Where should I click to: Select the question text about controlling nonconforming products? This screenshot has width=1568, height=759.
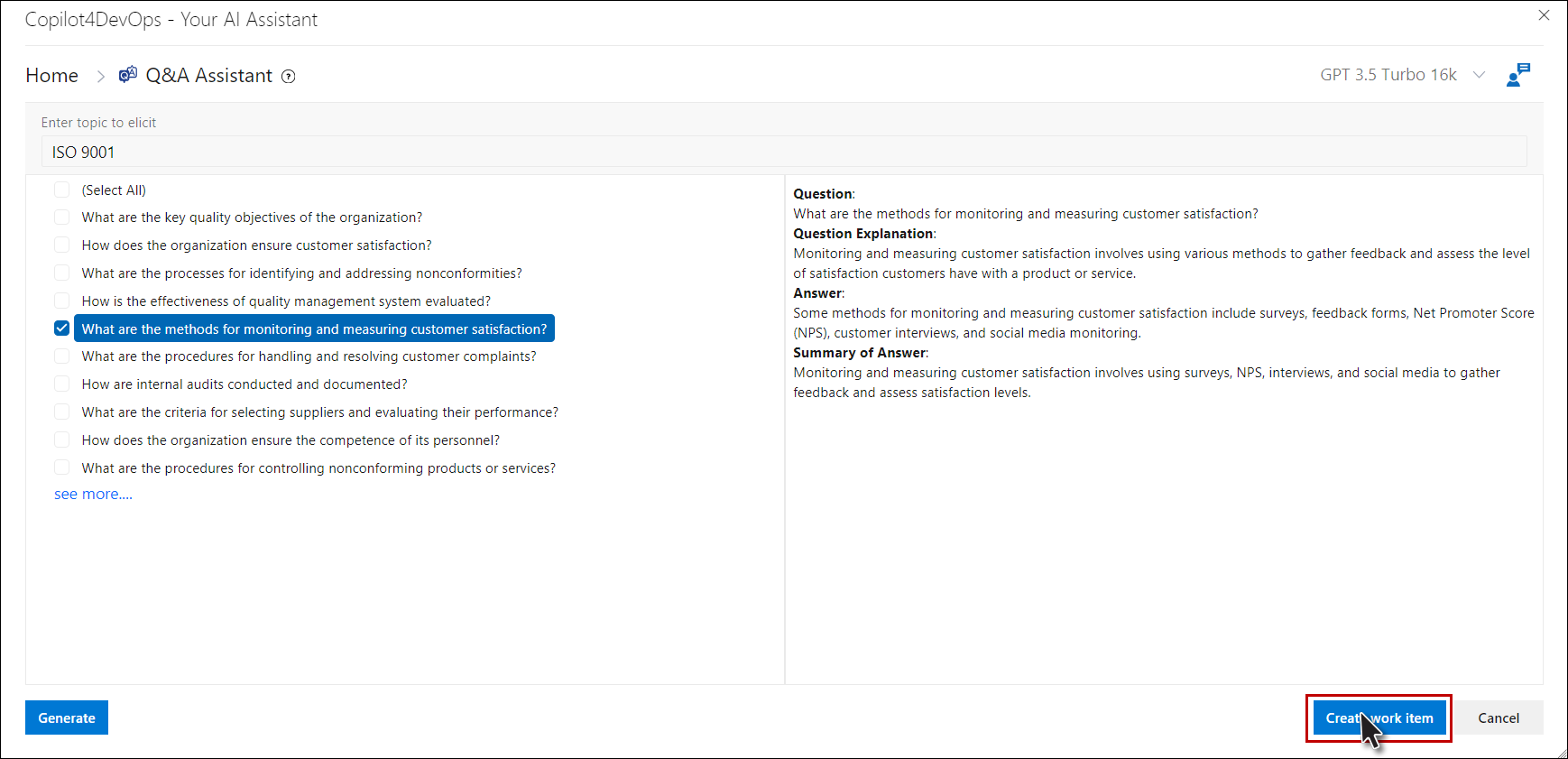(x=318, y=468)
